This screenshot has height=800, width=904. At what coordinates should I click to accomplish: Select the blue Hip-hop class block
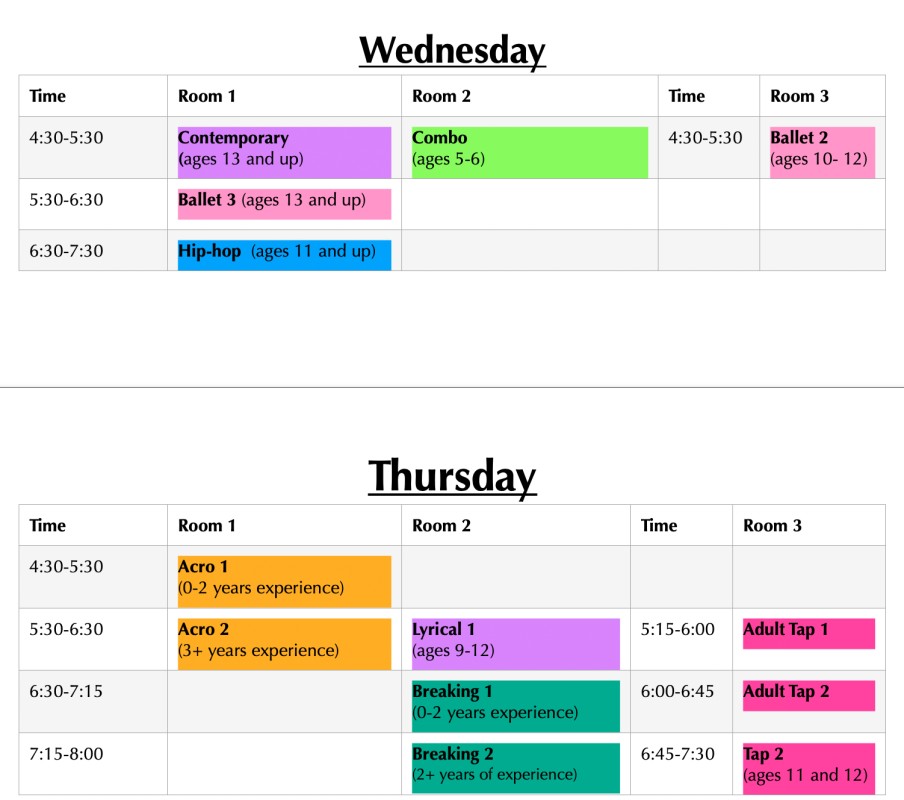click(x=284, y=255)
